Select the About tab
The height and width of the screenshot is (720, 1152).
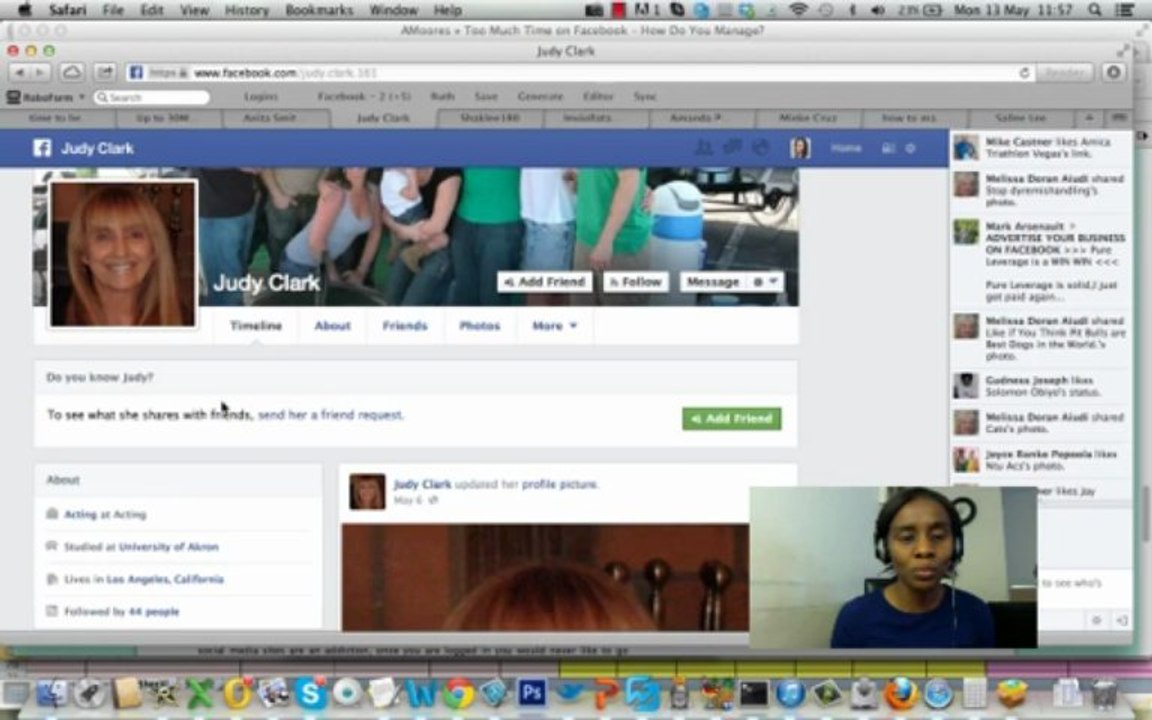(x=332, y=325)
